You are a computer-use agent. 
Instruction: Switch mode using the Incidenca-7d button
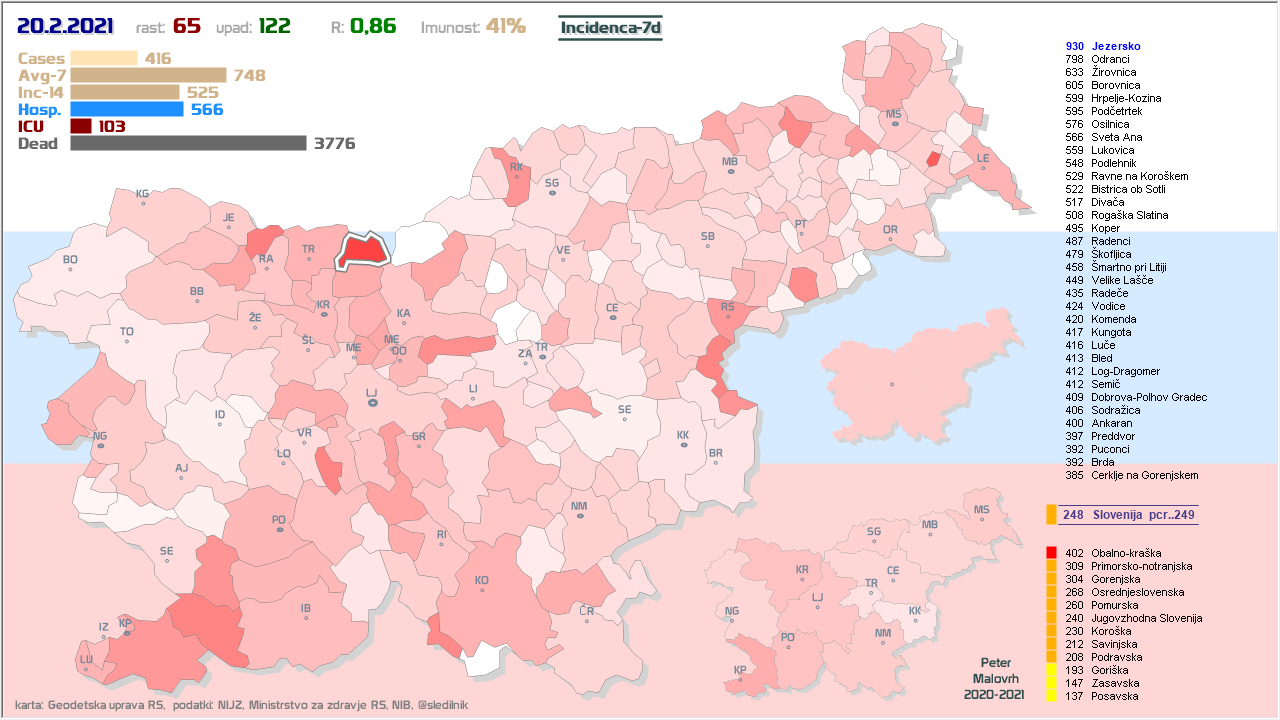(610, 27)
